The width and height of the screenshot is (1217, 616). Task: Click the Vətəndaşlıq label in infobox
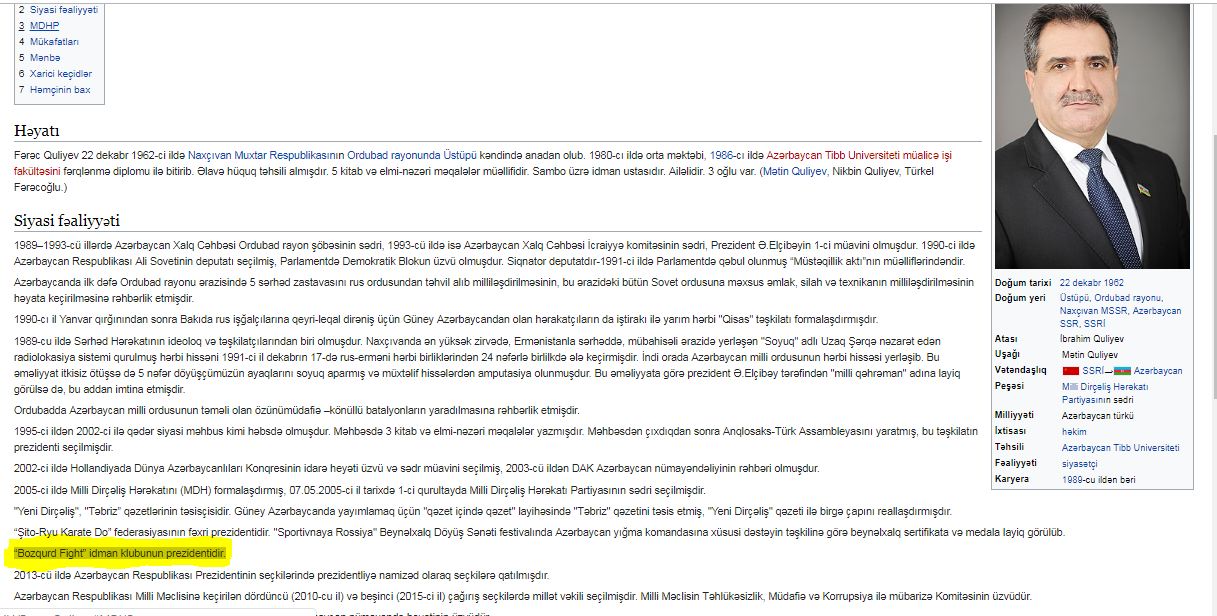pos(1023,371)
